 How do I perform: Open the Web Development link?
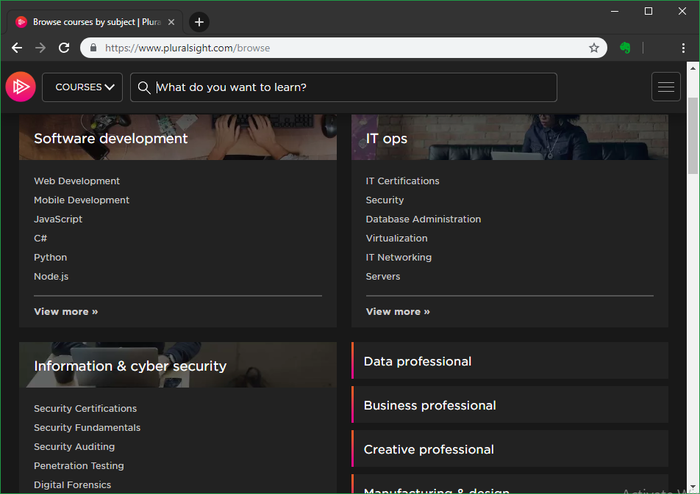[77, 181]
